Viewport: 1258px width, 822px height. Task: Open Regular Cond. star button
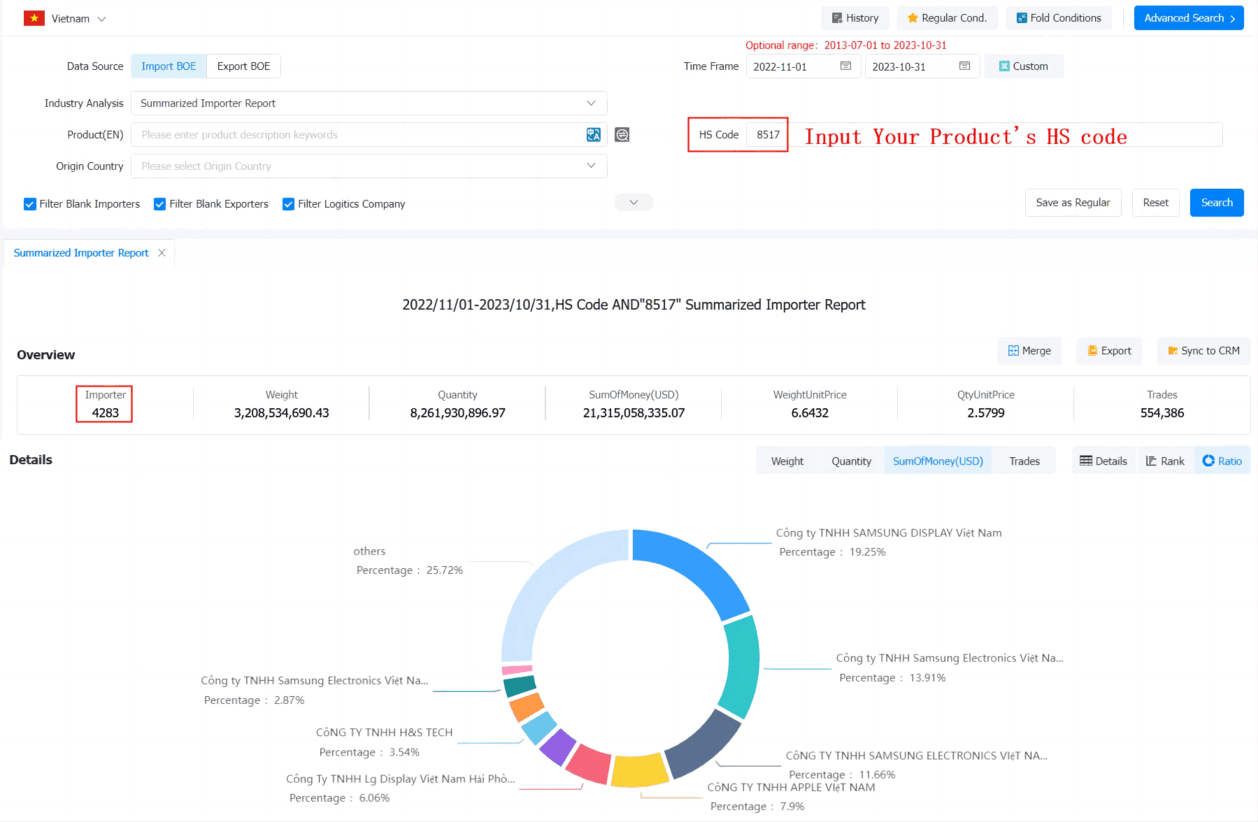click(x=947, y=18)
